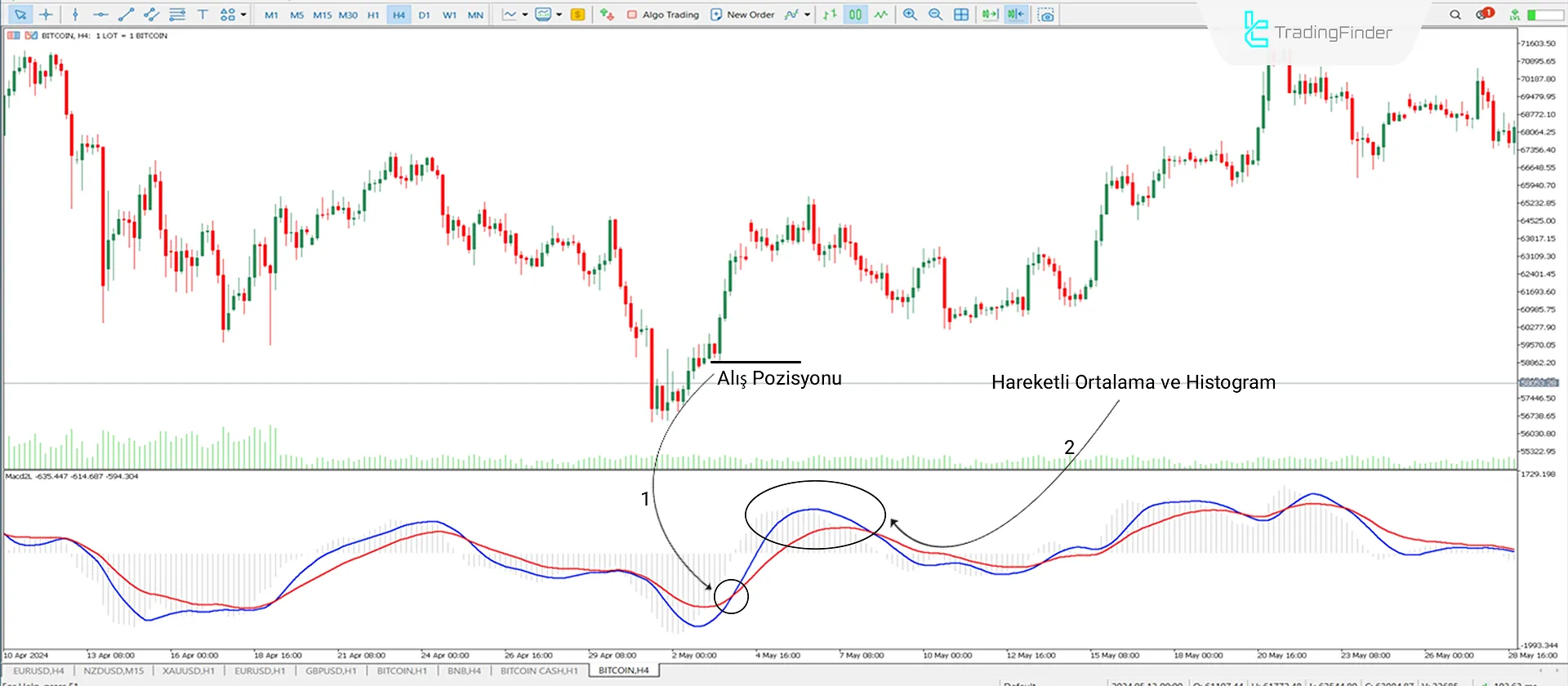Switch to the XAUUSD,H1 chart tab

tap(188, 670)
